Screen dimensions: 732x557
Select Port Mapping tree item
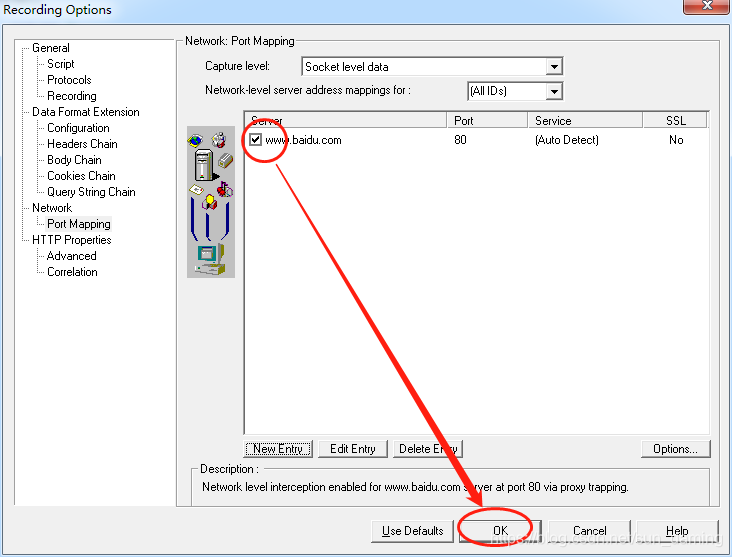pyautogui.click(x=79, y=224)
